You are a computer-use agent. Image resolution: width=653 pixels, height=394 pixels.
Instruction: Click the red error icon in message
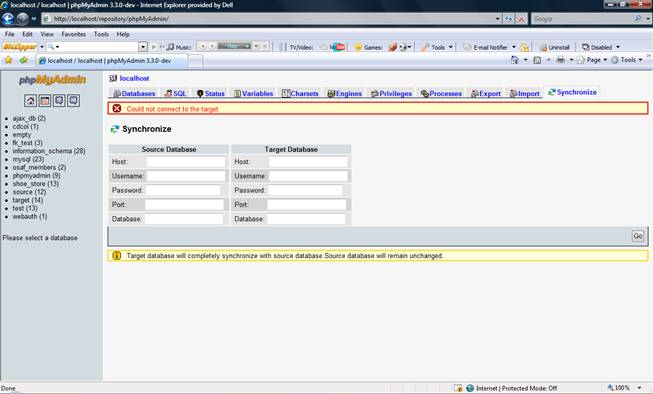click(x=117, y=108)
